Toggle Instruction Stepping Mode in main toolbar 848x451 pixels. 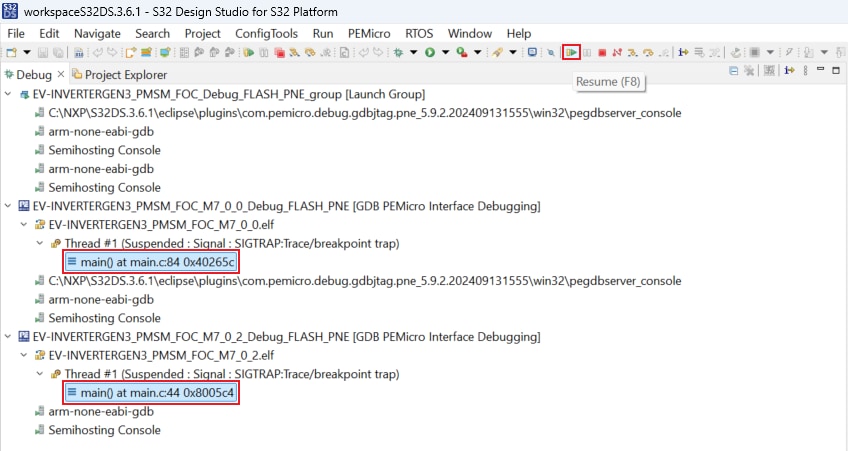[683, 52]
